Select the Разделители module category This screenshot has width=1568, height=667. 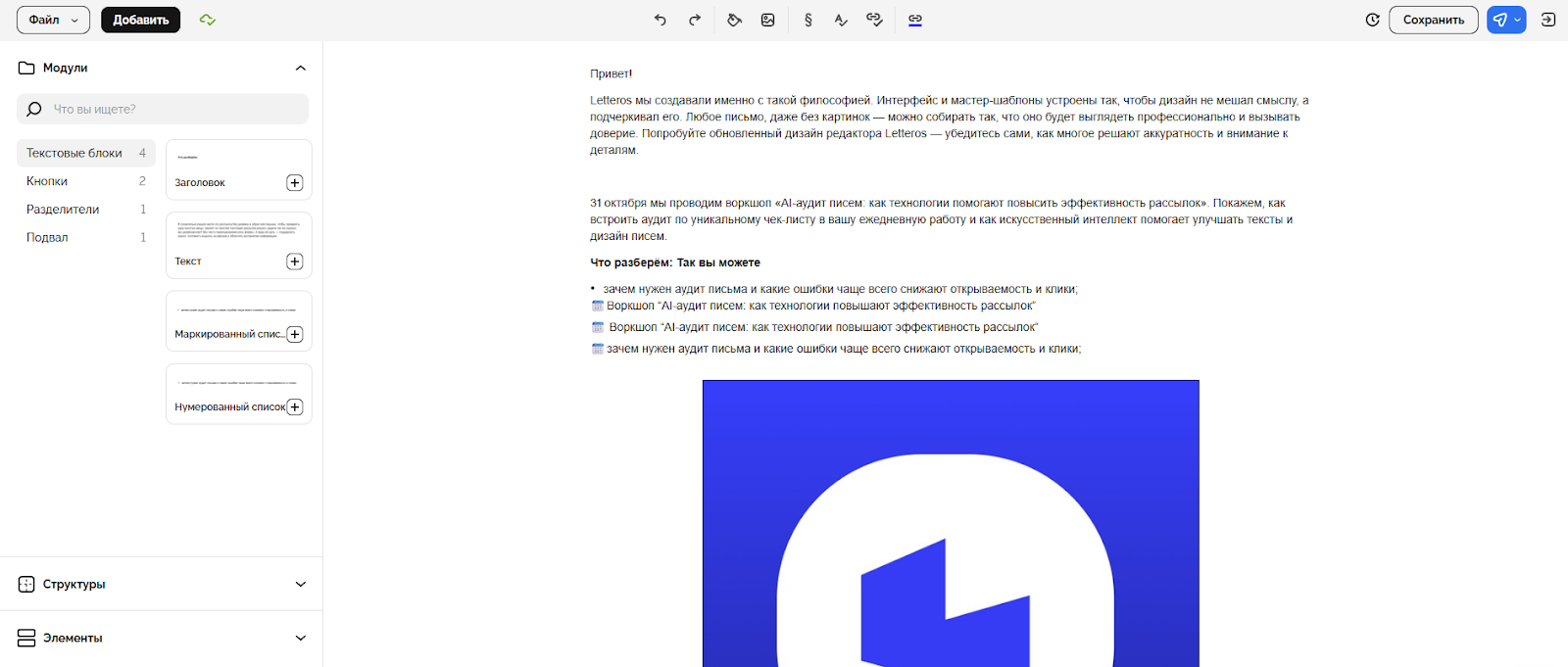63,210
